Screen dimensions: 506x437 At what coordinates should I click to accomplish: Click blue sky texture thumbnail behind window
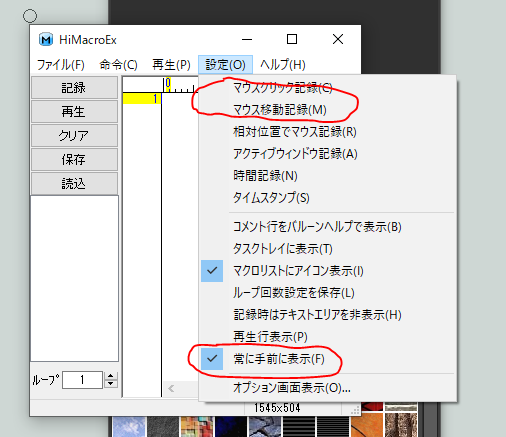coord(129,427)
